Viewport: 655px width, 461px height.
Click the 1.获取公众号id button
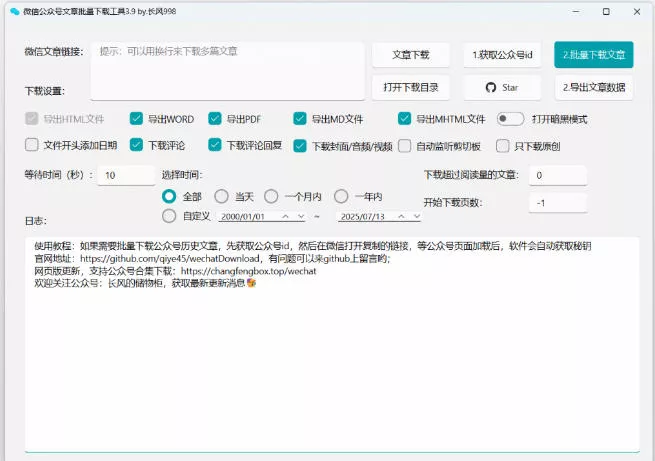(x=502, y=55)
